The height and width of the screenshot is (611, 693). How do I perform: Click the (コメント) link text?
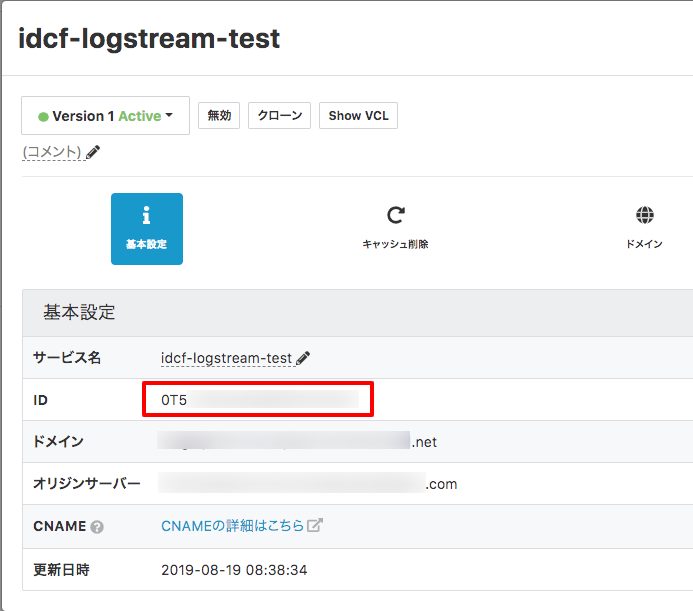(52, 152)
